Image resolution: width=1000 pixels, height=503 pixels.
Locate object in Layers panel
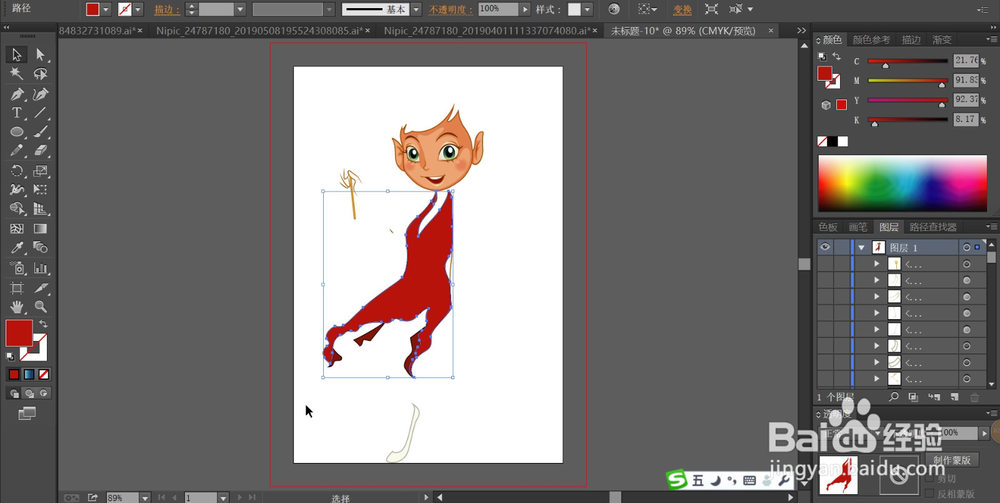(893, 397)
